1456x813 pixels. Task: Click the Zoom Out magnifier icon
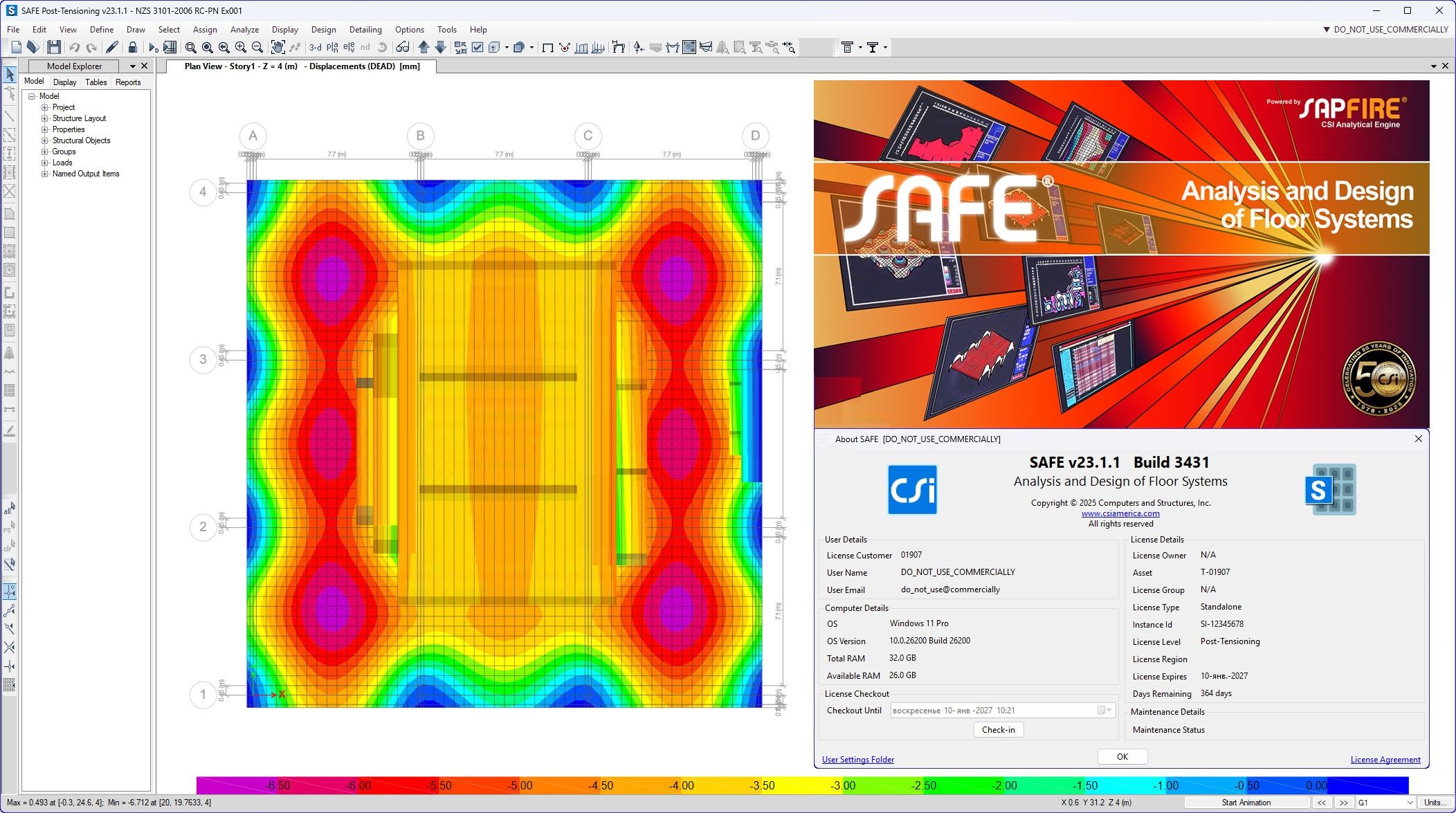pyautogui.click(x=257, y=47)
